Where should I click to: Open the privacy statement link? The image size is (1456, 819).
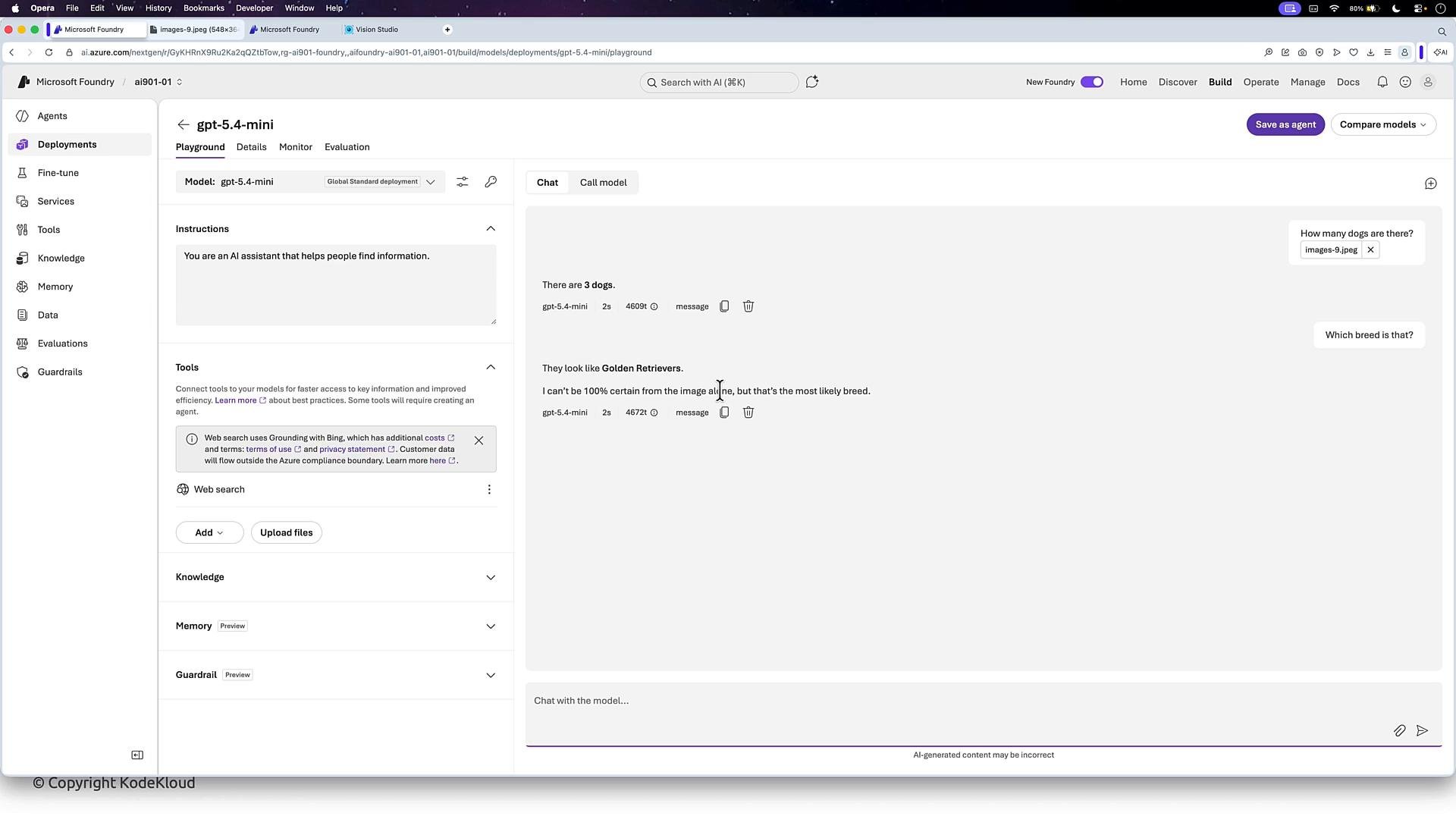pyautogui.click(x=356, y=450)
